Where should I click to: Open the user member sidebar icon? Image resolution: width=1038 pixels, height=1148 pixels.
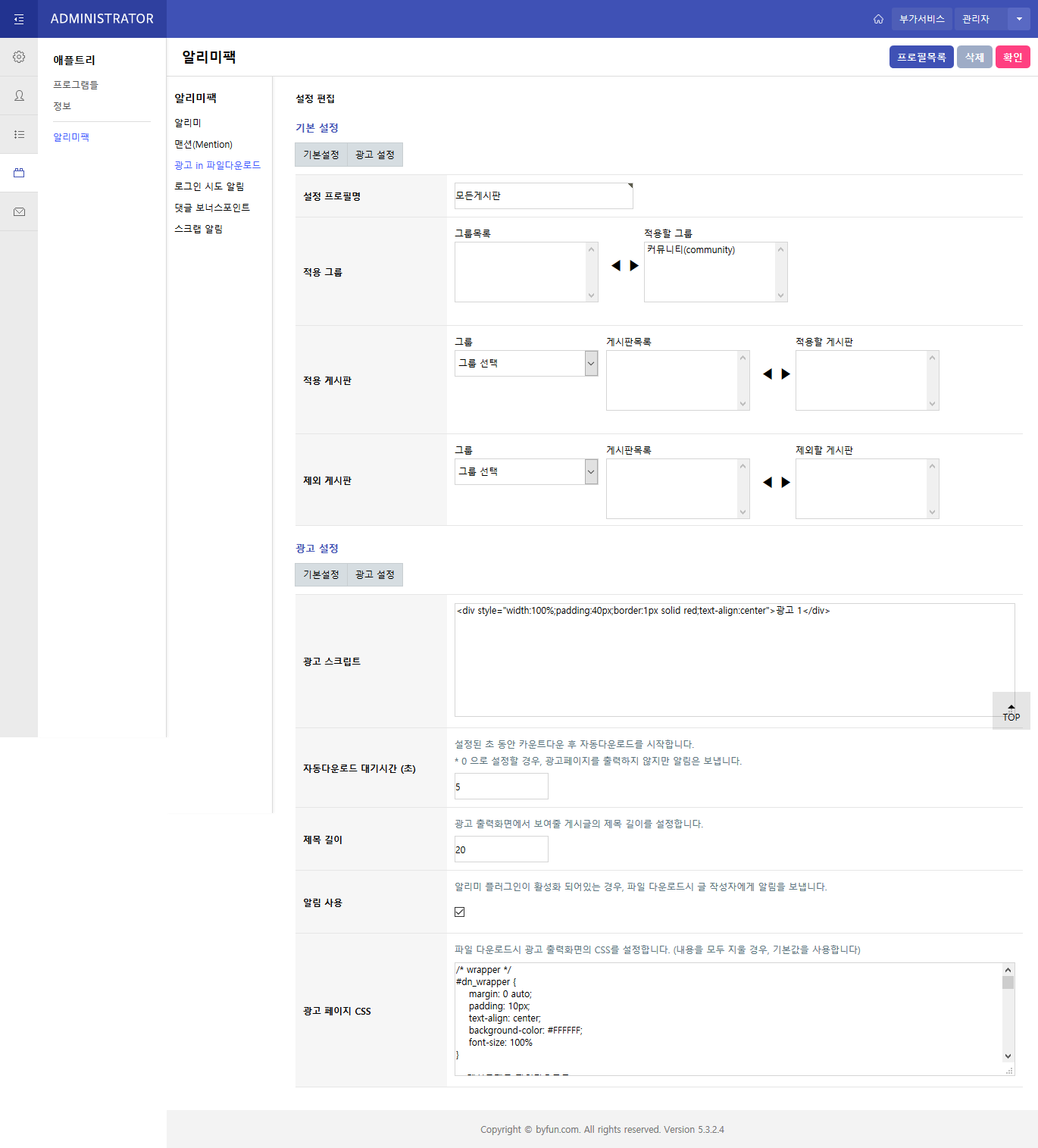pos(19,95)
